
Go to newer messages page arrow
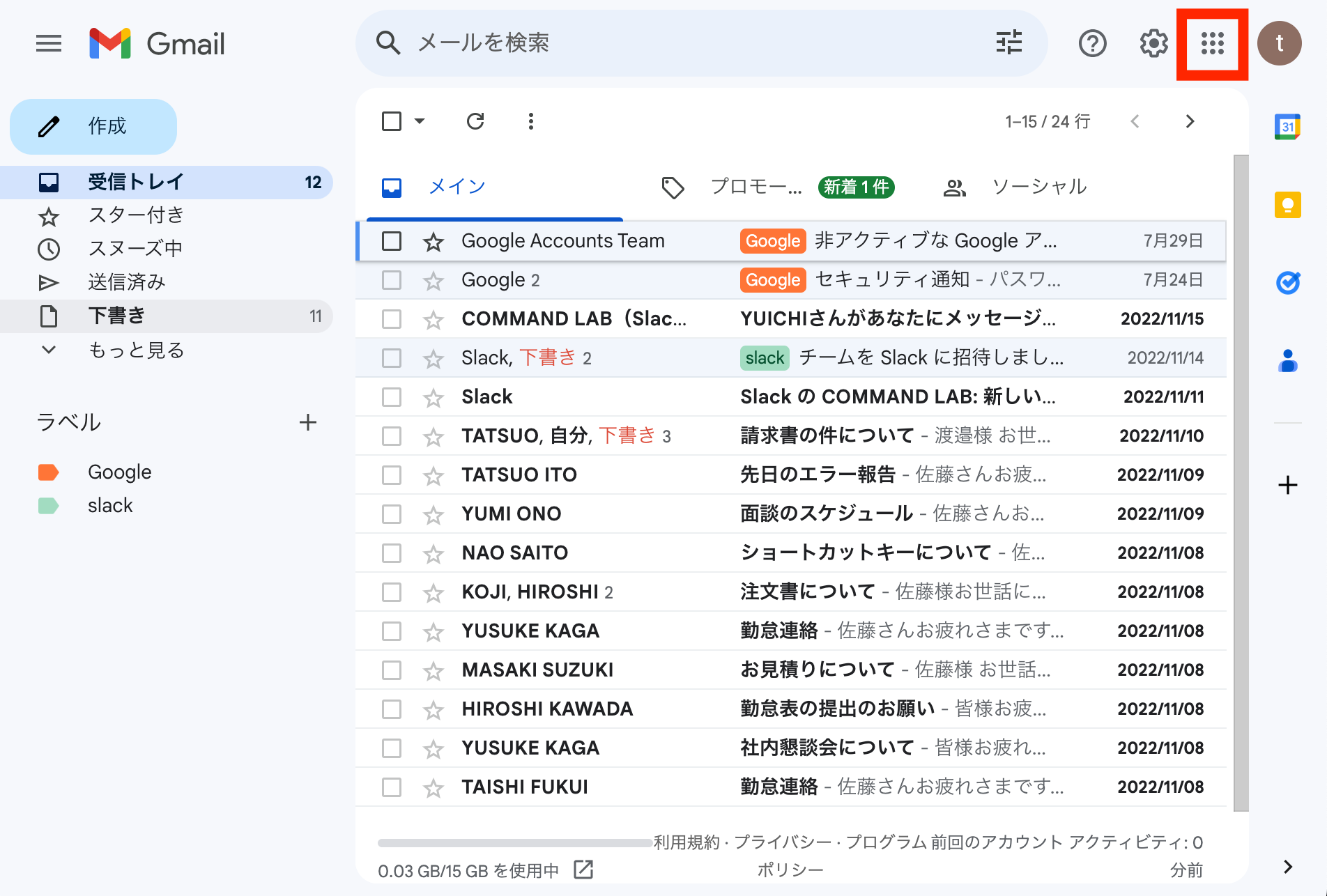1135,121
